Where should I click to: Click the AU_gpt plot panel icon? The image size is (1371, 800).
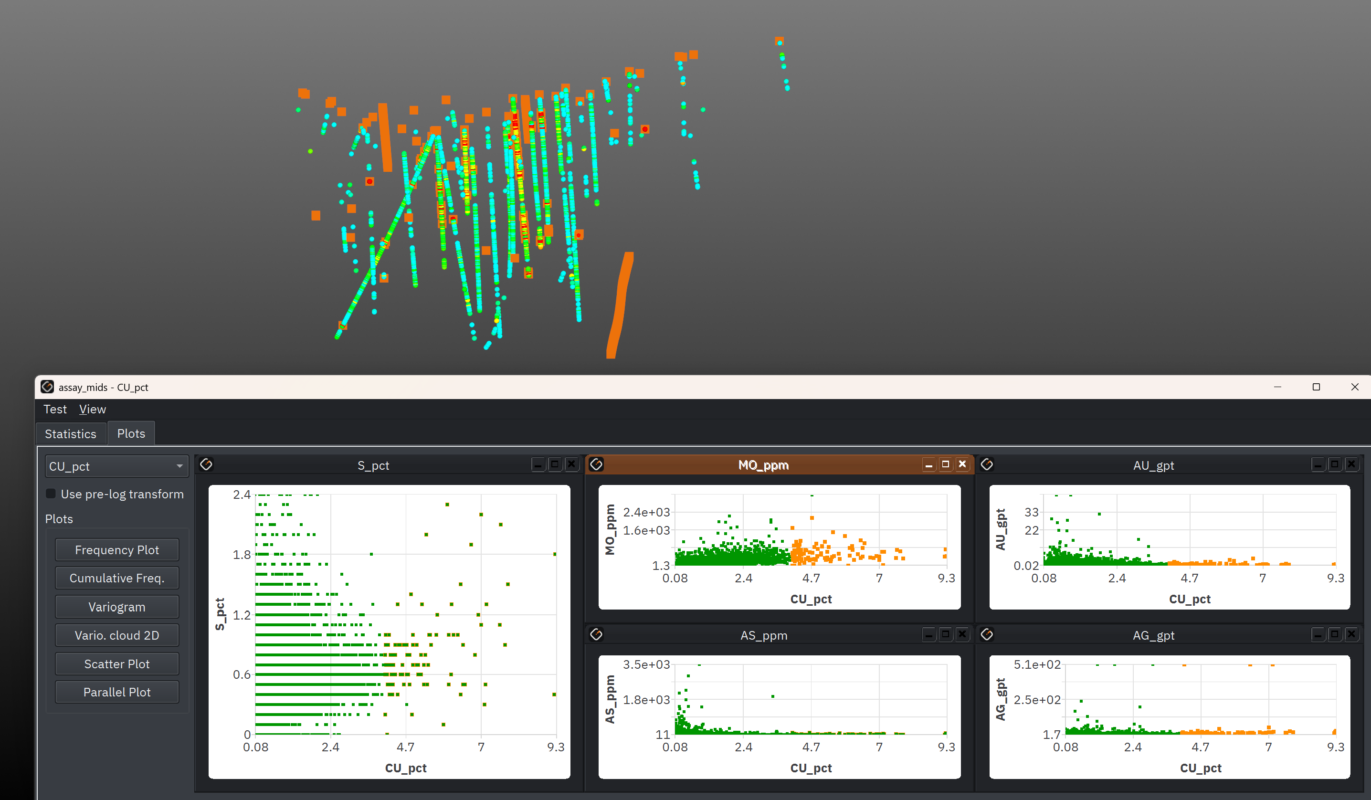click(x=987, y=464)
